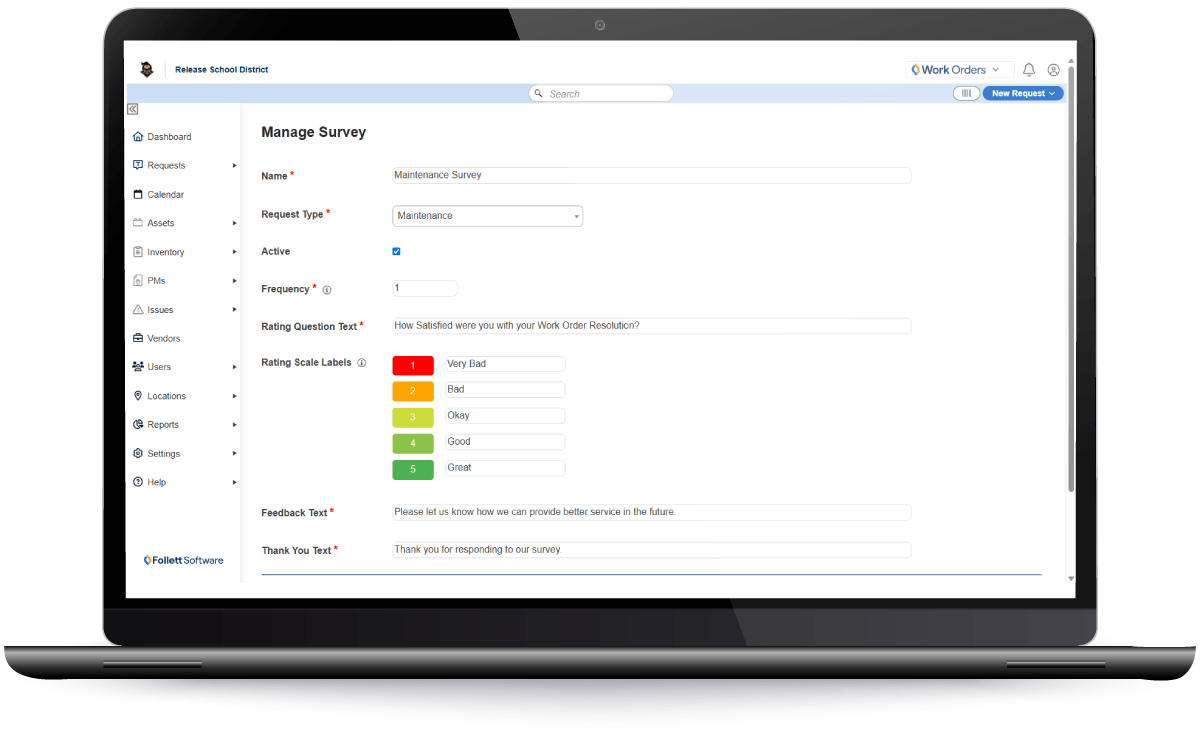The image size is (1200, 730).
Task: Collapse the sidebar with the double-chevron toggle
Action: coord(132,108)
